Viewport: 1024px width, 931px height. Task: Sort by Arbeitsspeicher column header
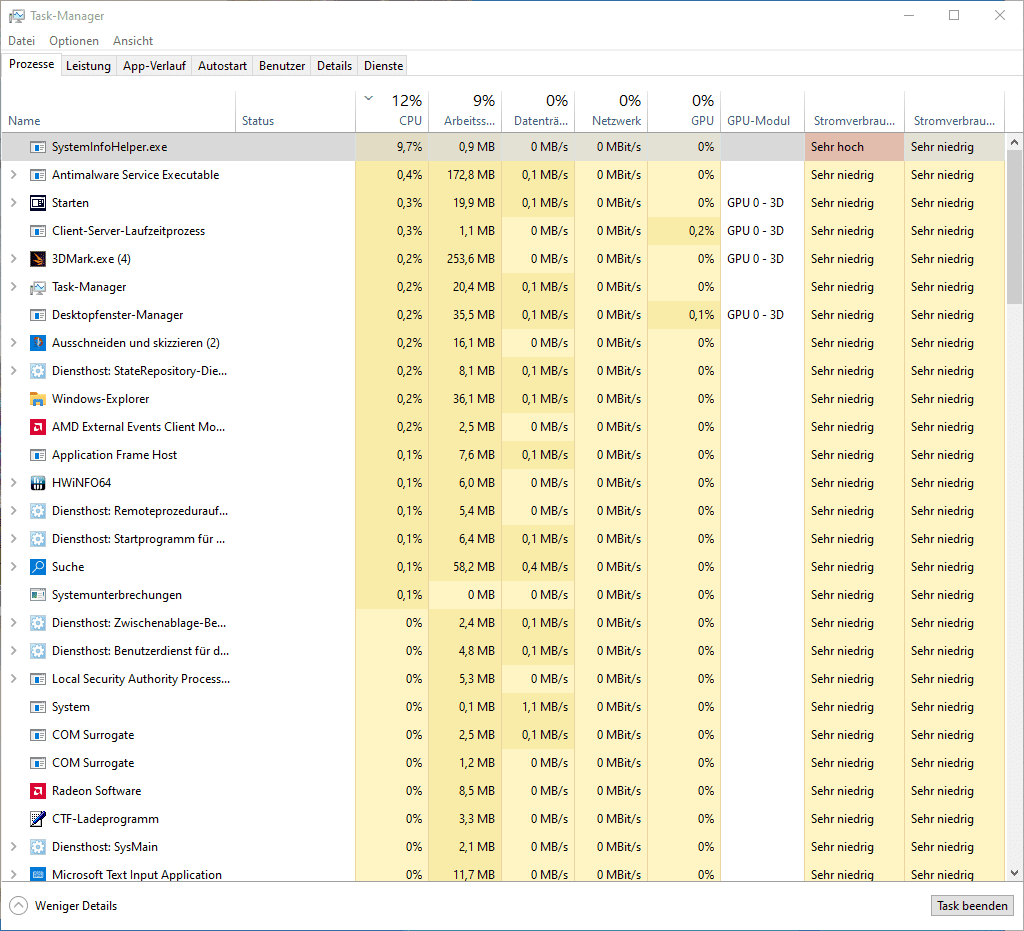(x=465, y=111)
